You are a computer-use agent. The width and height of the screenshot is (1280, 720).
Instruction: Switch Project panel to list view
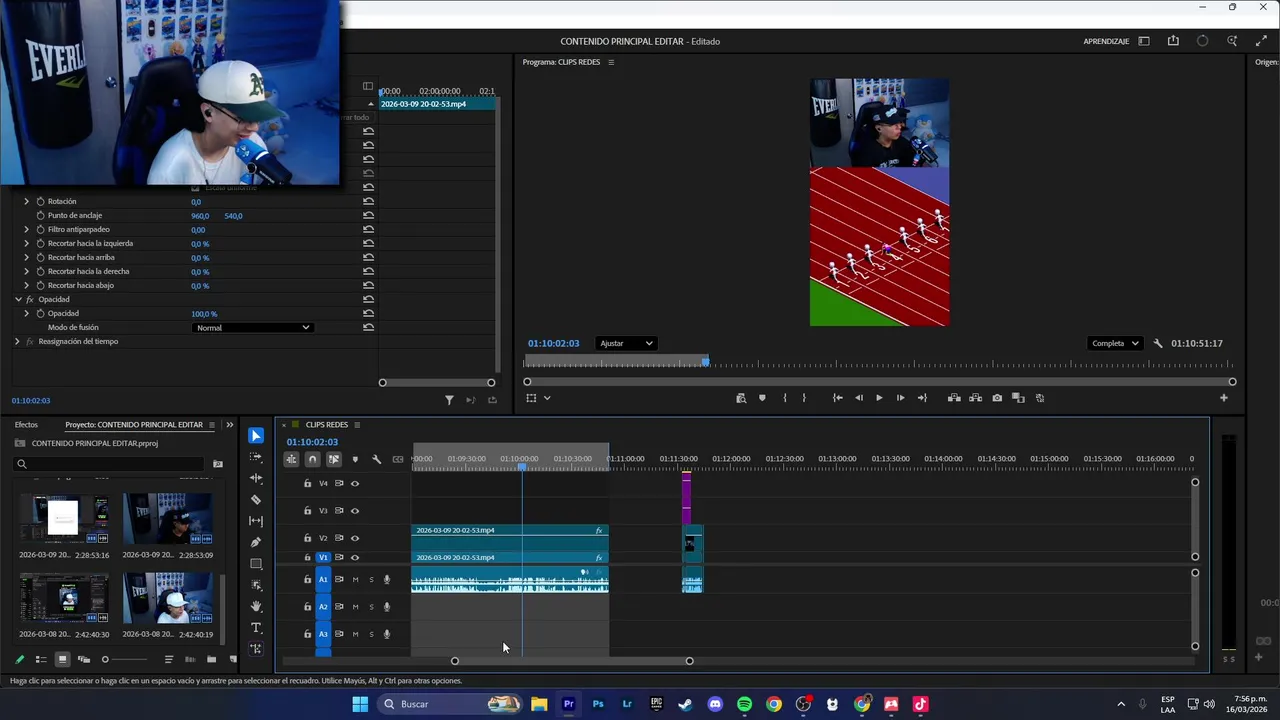point(41,659)
